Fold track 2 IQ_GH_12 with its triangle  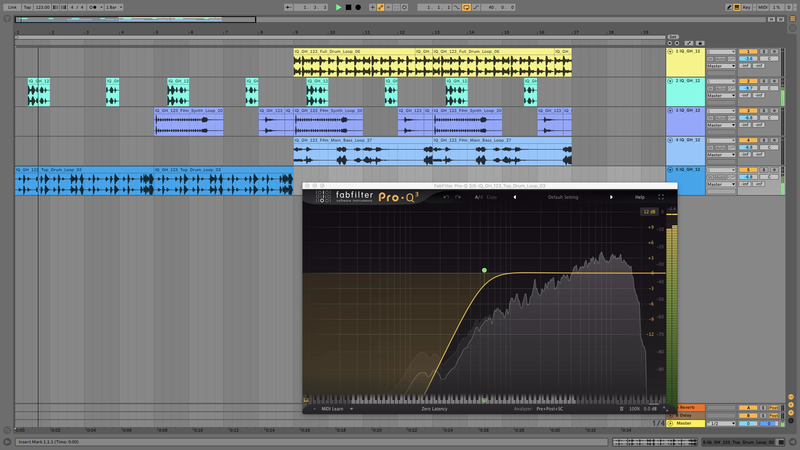(670, 81)
